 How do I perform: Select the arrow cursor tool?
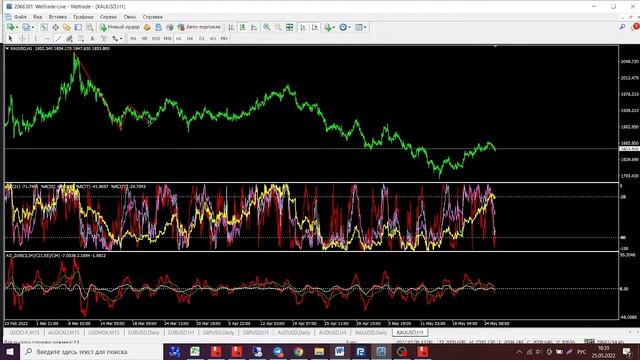click(11, 38)
